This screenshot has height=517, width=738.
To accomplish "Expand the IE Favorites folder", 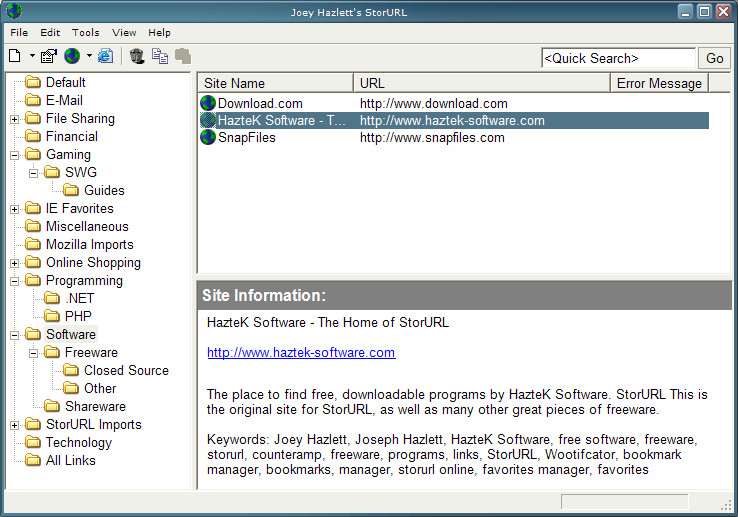I will (15, 209).
